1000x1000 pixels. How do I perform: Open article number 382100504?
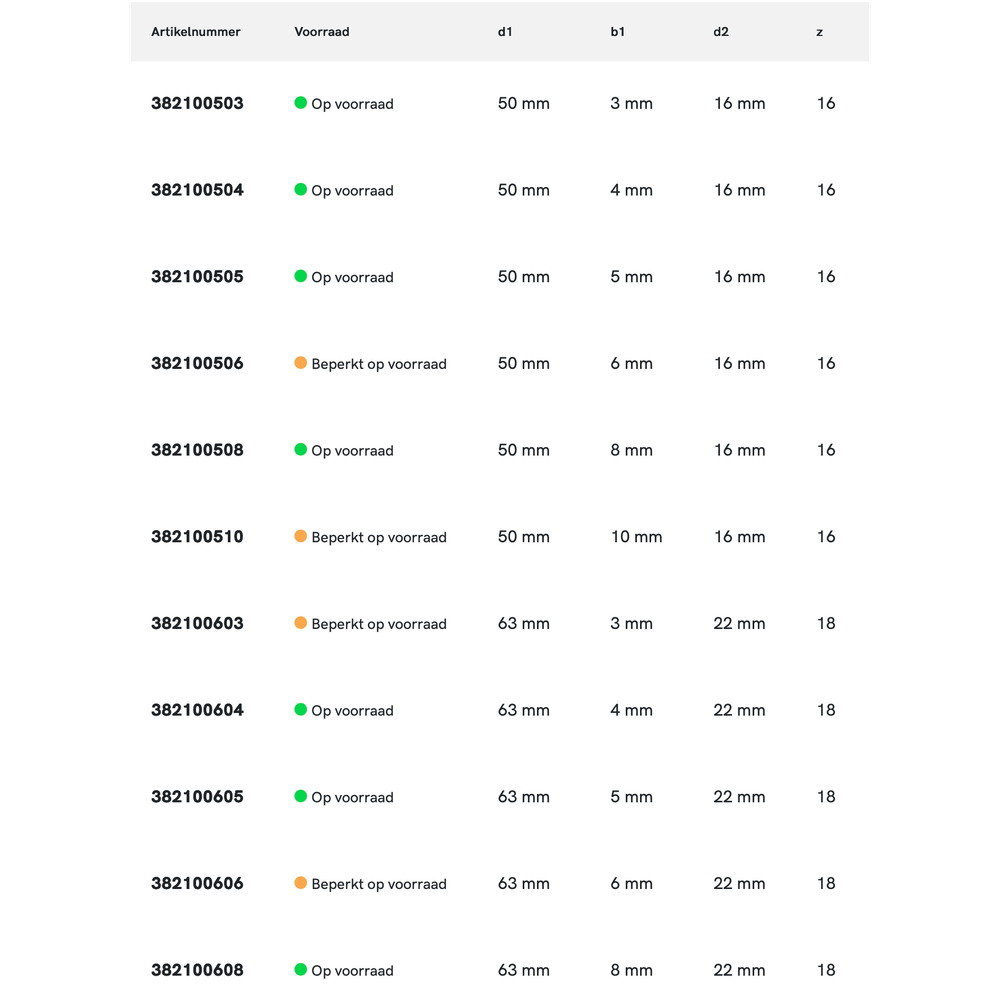point(197,190)
